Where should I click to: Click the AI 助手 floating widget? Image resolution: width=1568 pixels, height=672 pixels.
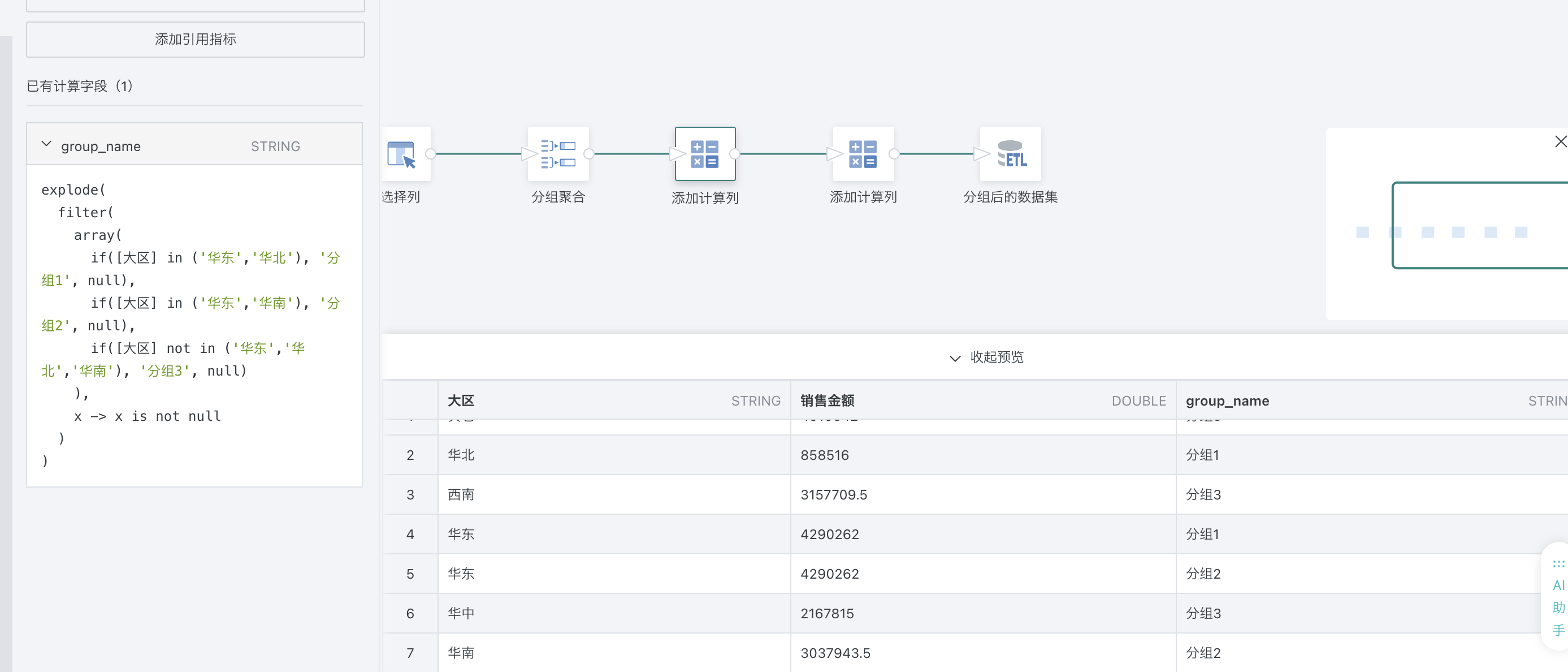(1557, 597)
